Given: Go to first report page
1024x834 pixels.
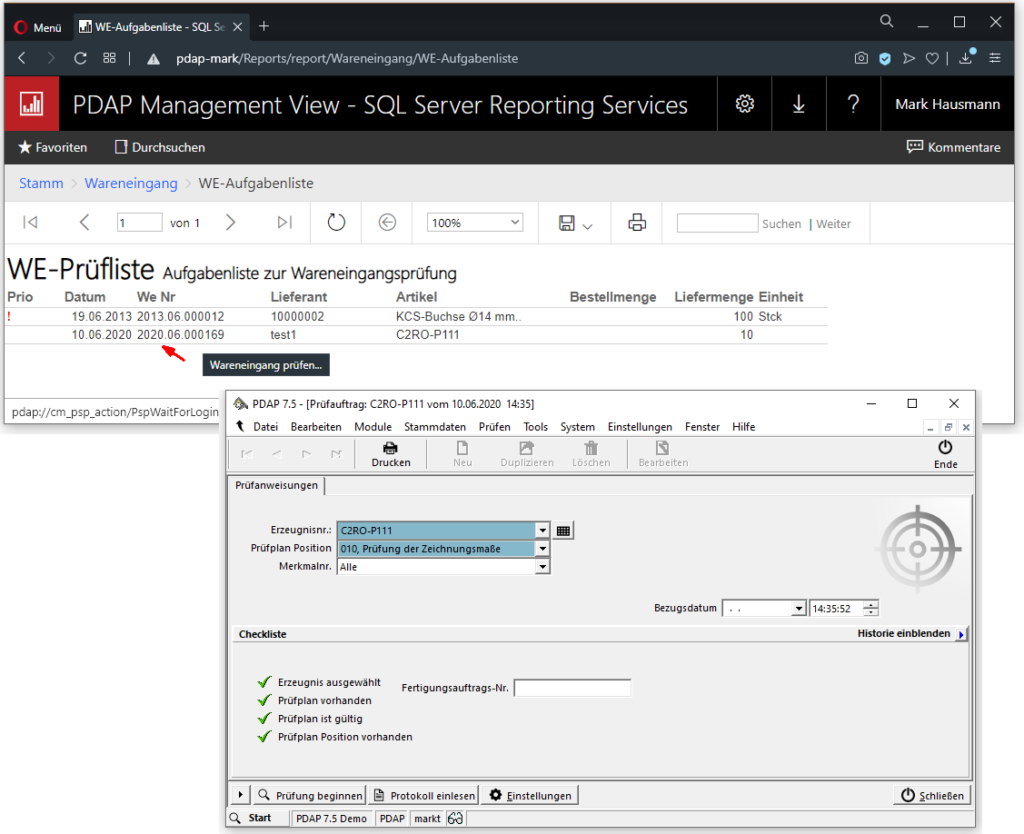Looking at the screenshot, I should (30, 223).
